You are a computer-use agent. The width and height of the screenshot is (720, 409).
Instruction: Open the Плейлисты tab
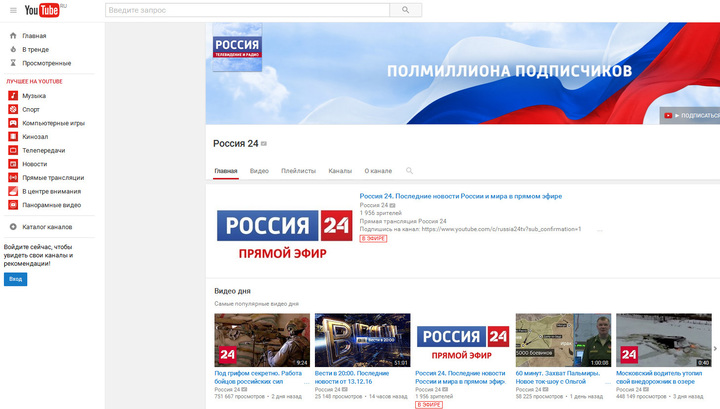pyautogui.click(x=298, y=171)
